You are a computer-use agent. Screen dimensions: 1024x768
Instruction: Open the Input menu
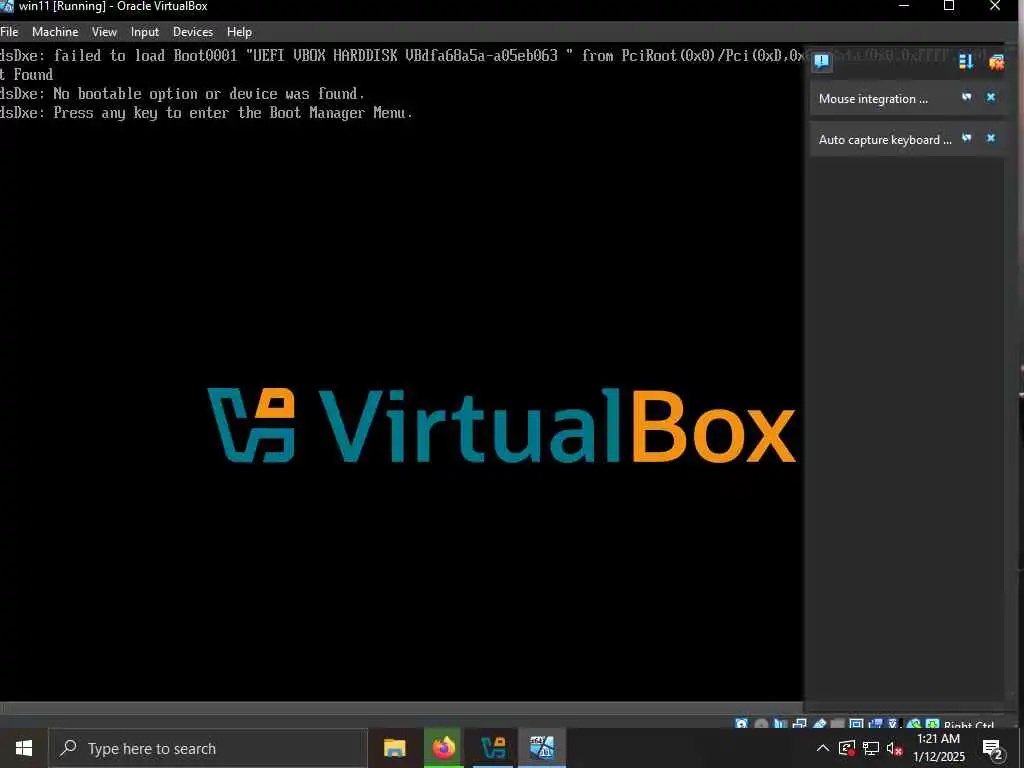click(144, 31)
